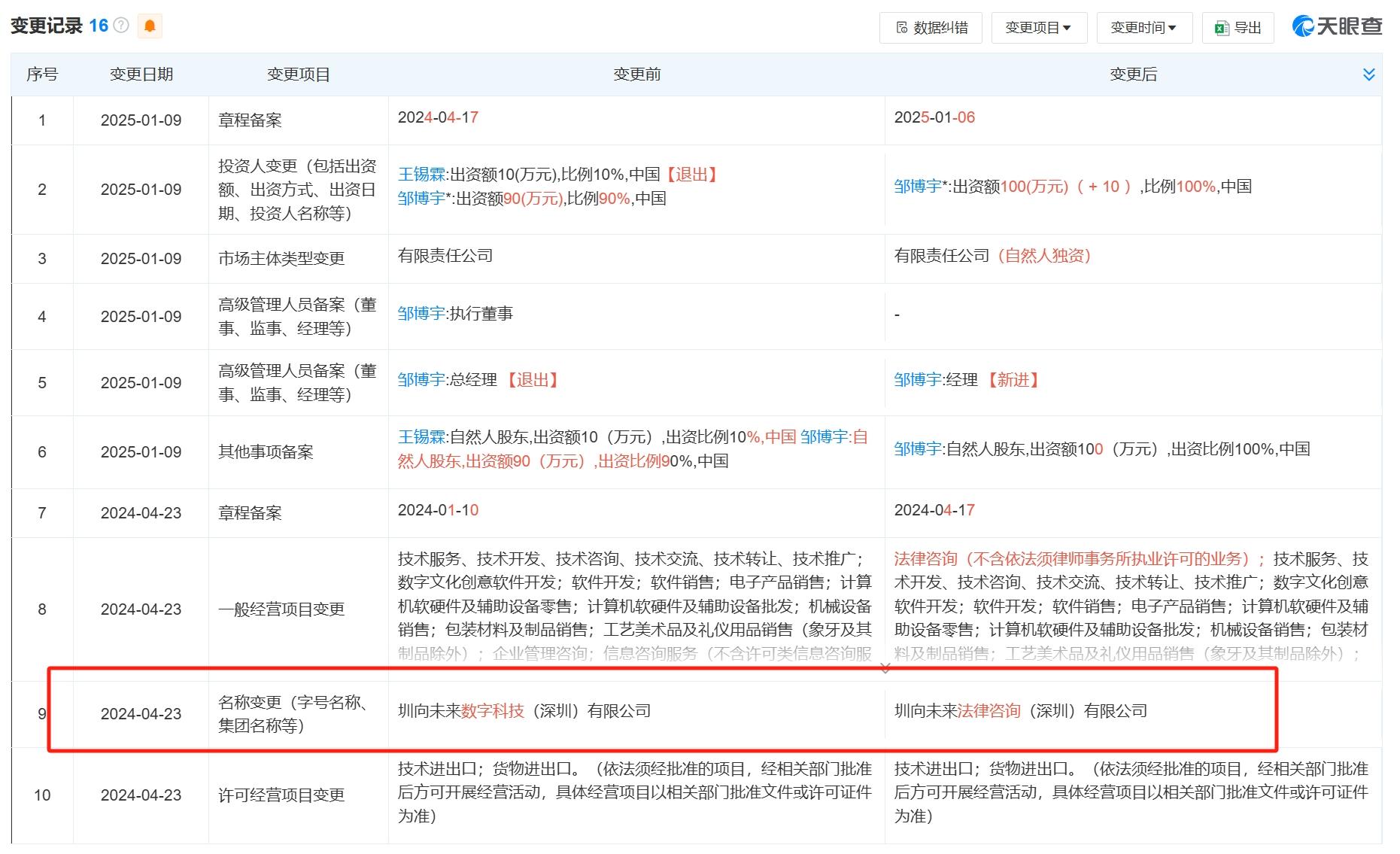1400x854 pixels.
Task: Expand all rows with double chevron icon
Action: coord(1368,74)
